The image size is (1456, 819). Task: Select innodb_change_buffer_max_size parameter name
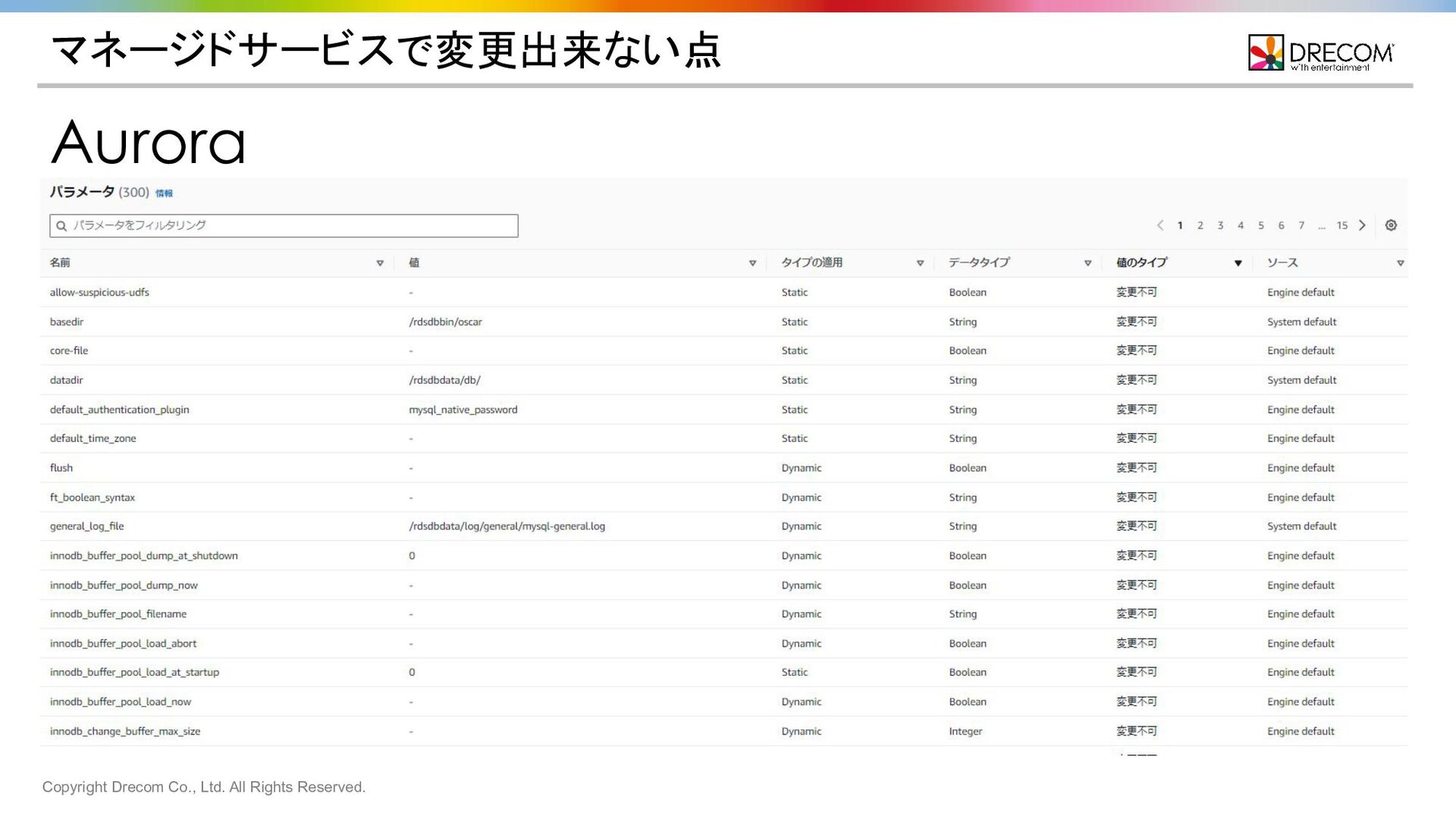click(x=125, y=732)
